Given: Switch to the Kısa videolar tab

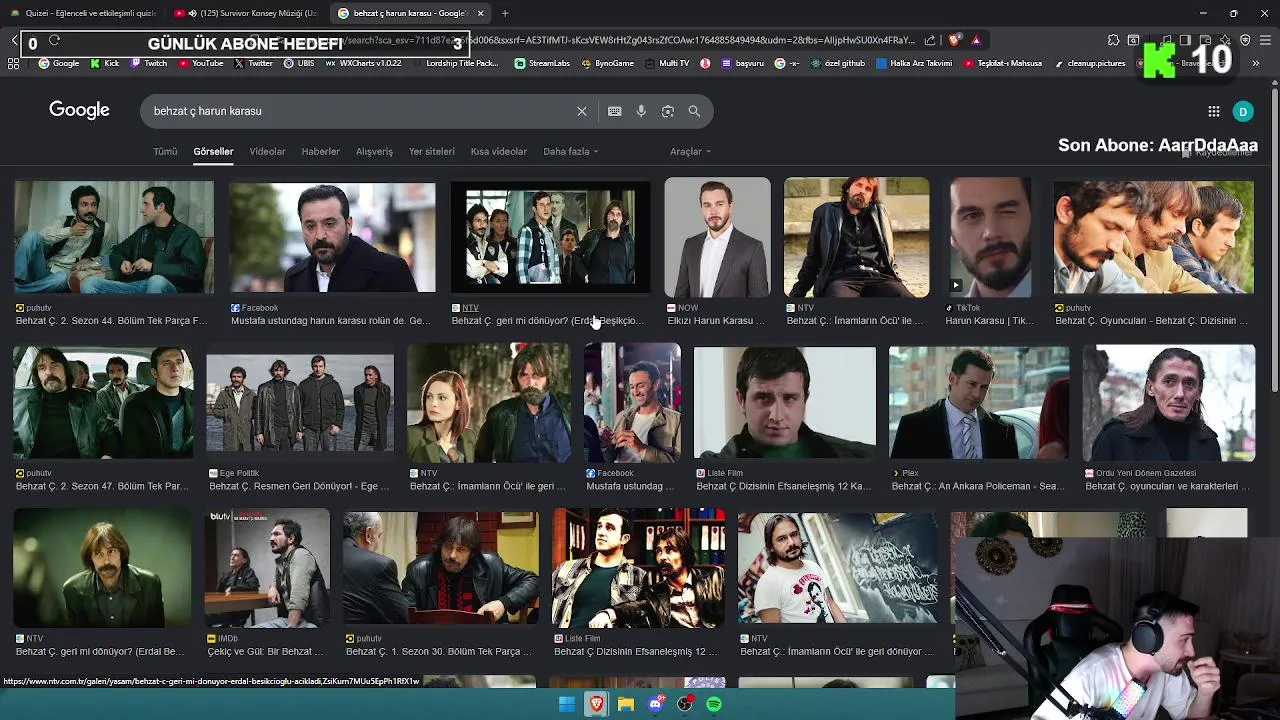Looking at the screenshot, I should click(x=498, y=151).
